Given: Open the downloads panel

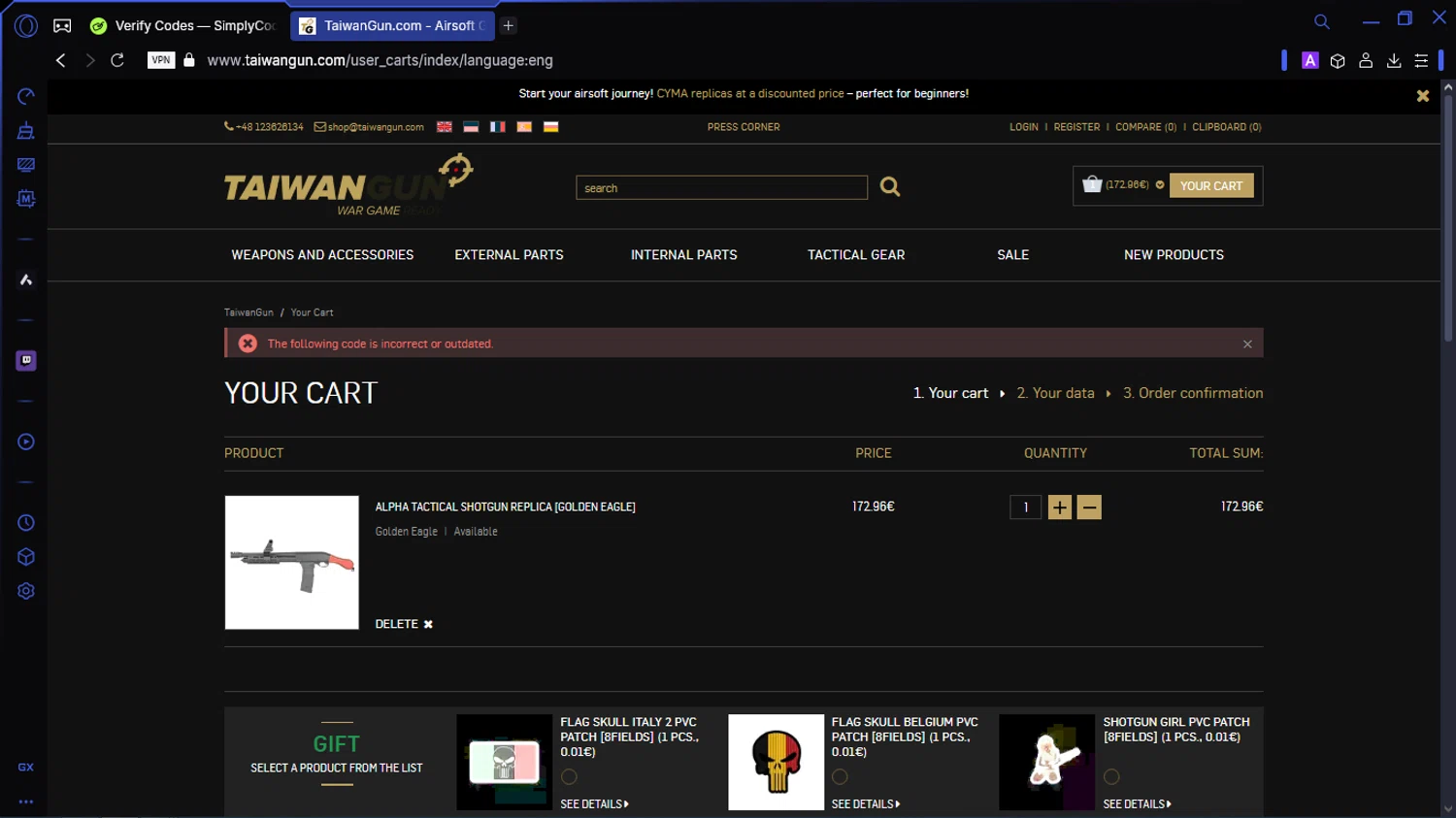Looking at the screenshot, I should point(1394,60).
